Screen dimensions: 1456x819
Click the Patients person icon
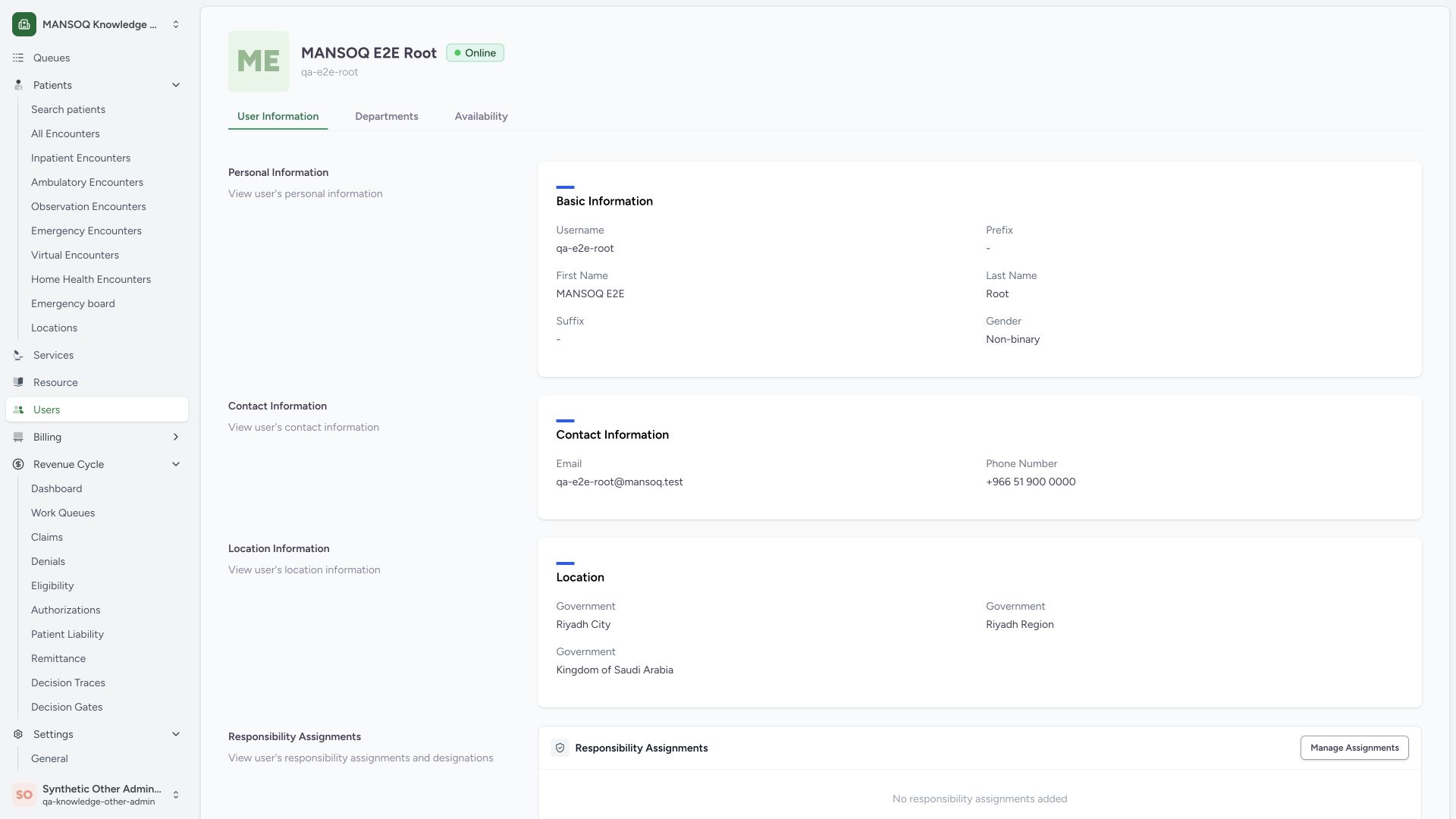18,85
